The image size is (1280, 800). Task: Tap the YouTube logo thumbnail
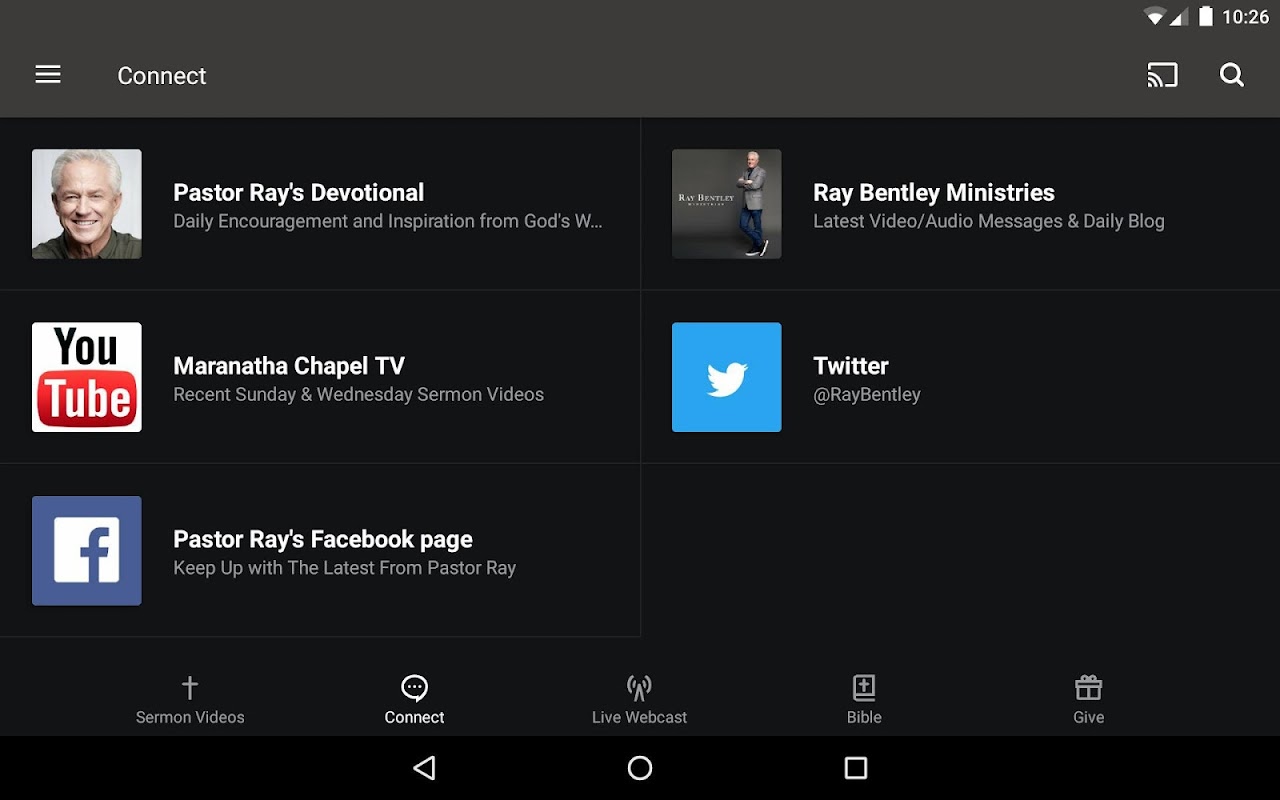click(x=87, y=377)
